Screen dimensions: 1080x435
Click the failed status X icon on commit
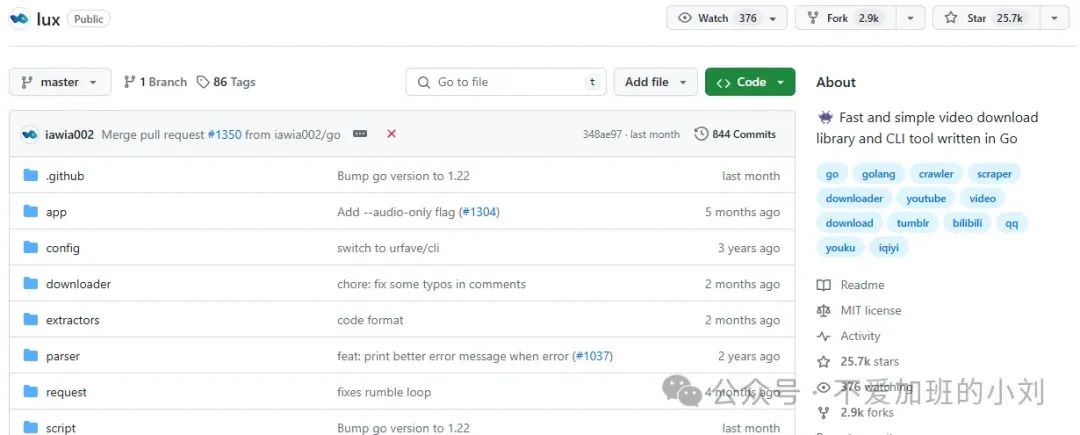[391, 134]
